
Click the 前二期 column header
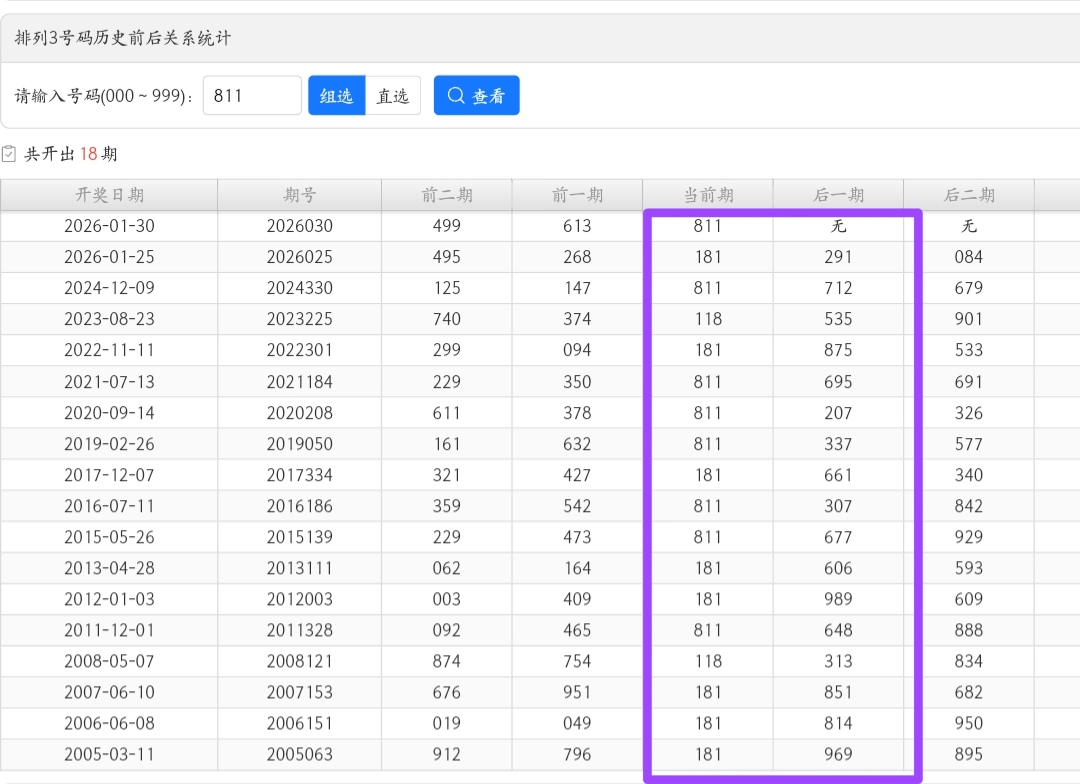click(x=446, y=195)
